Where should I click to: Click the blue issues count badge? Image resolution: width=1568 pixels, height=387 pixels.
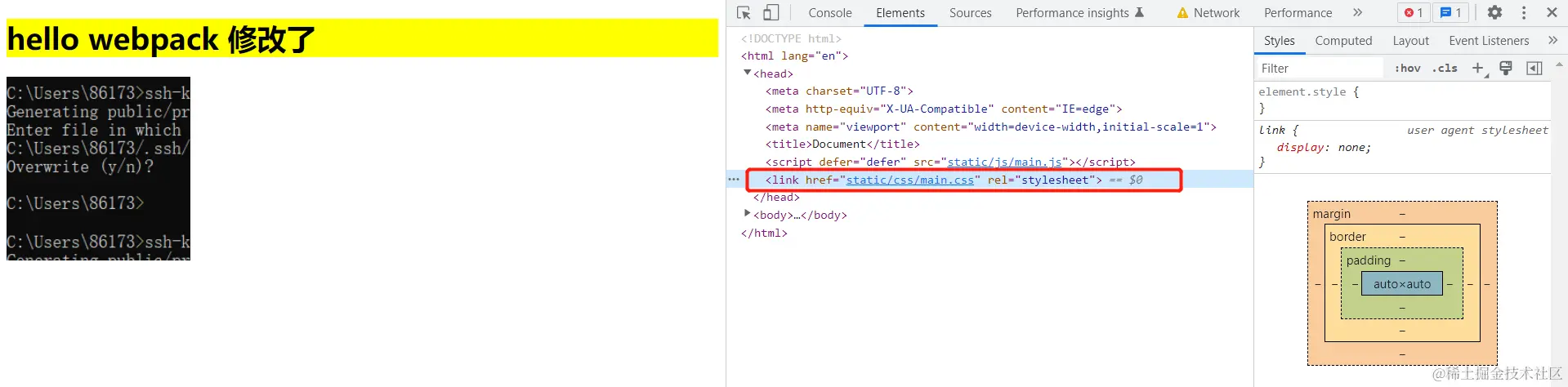(1451, 13)
